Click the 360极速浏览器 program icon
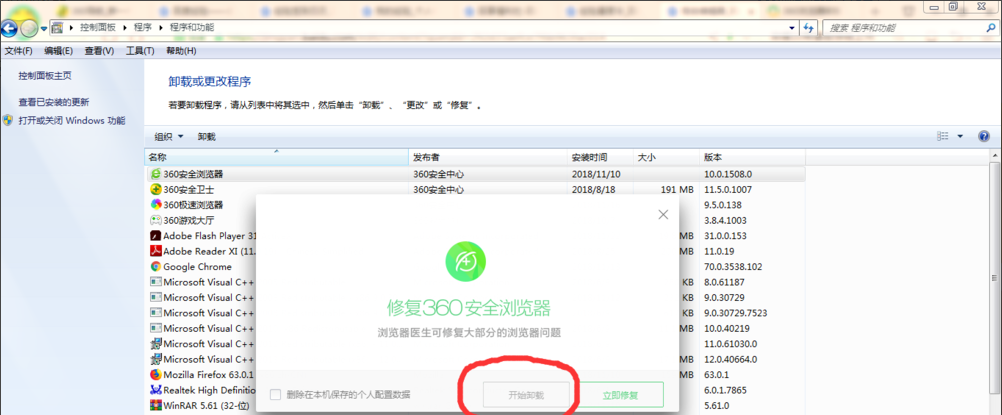This screenshot has width=1002, height=415. [x=155, y=205]
